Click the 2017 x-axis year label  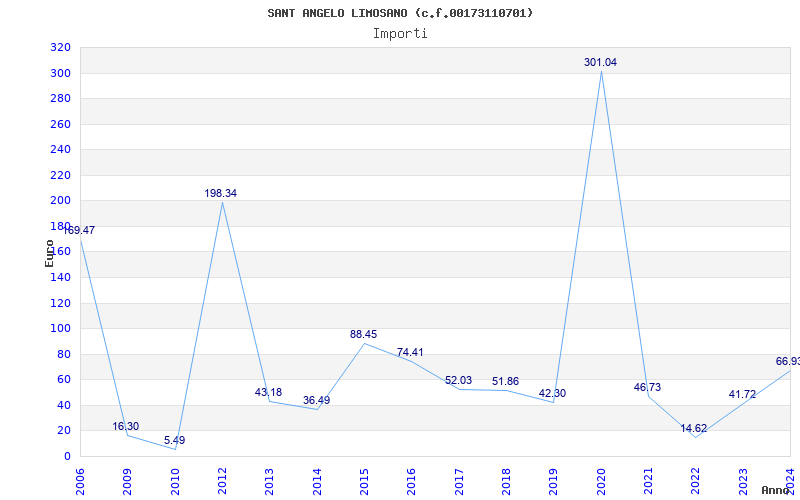pyautogui.click(x=459, y=482)
